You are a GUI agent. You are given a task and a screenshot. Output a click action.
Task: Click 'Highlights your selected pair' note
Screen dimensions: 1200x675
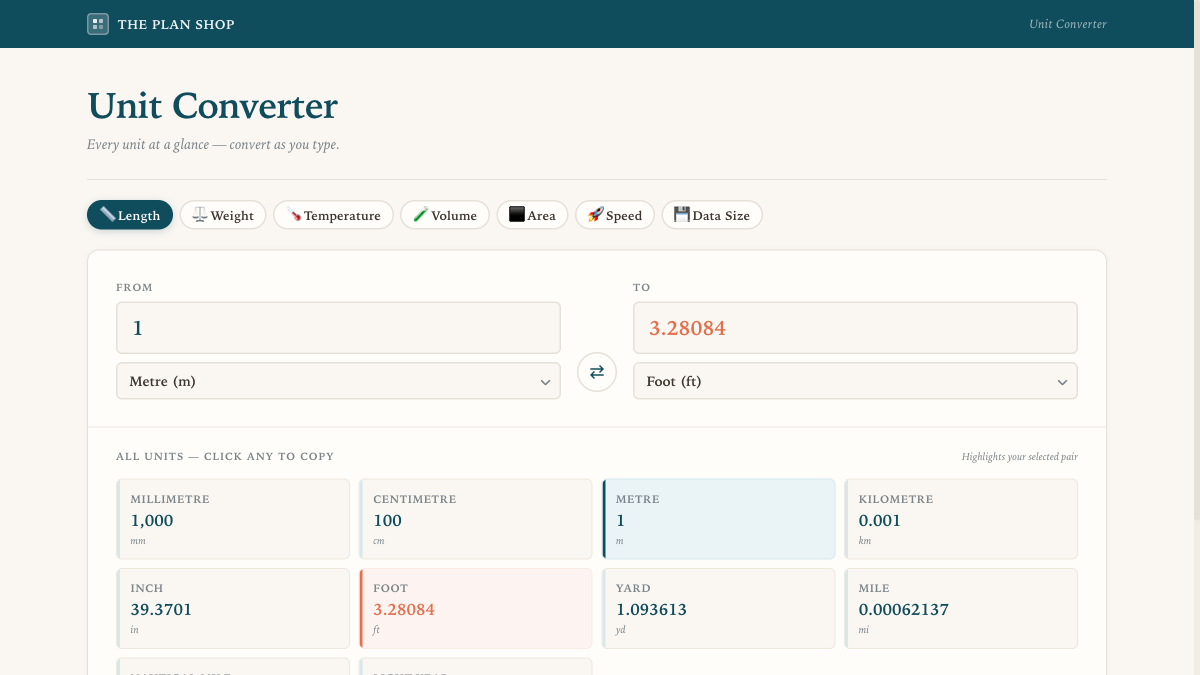click(1020, 457)
